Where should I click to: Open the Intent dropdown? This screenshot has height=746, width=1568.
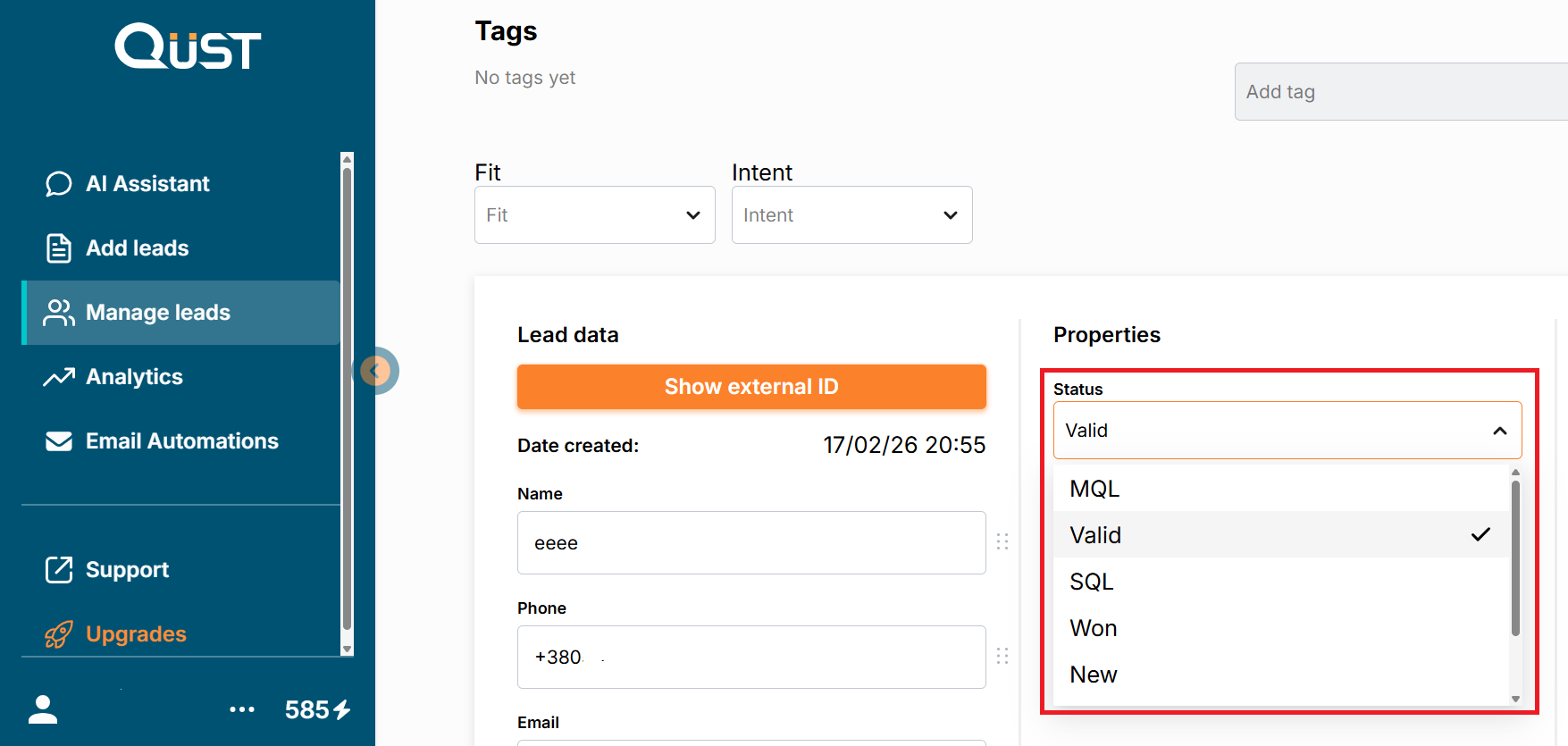coord(851,215)
